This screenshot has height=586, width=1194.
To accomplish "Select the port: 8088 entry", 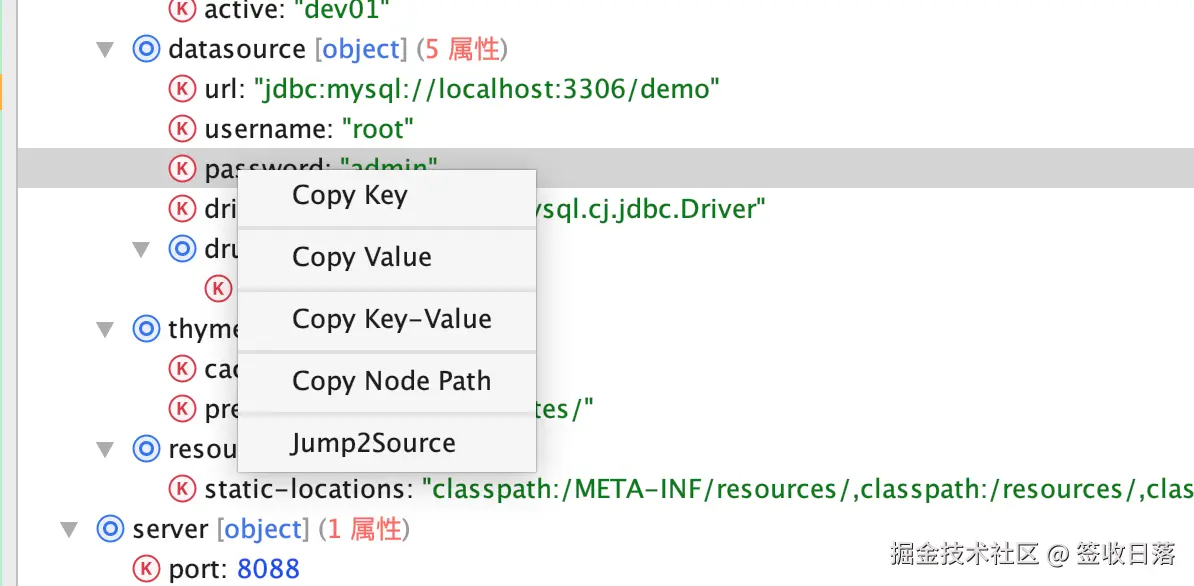I will pos(235,568).
